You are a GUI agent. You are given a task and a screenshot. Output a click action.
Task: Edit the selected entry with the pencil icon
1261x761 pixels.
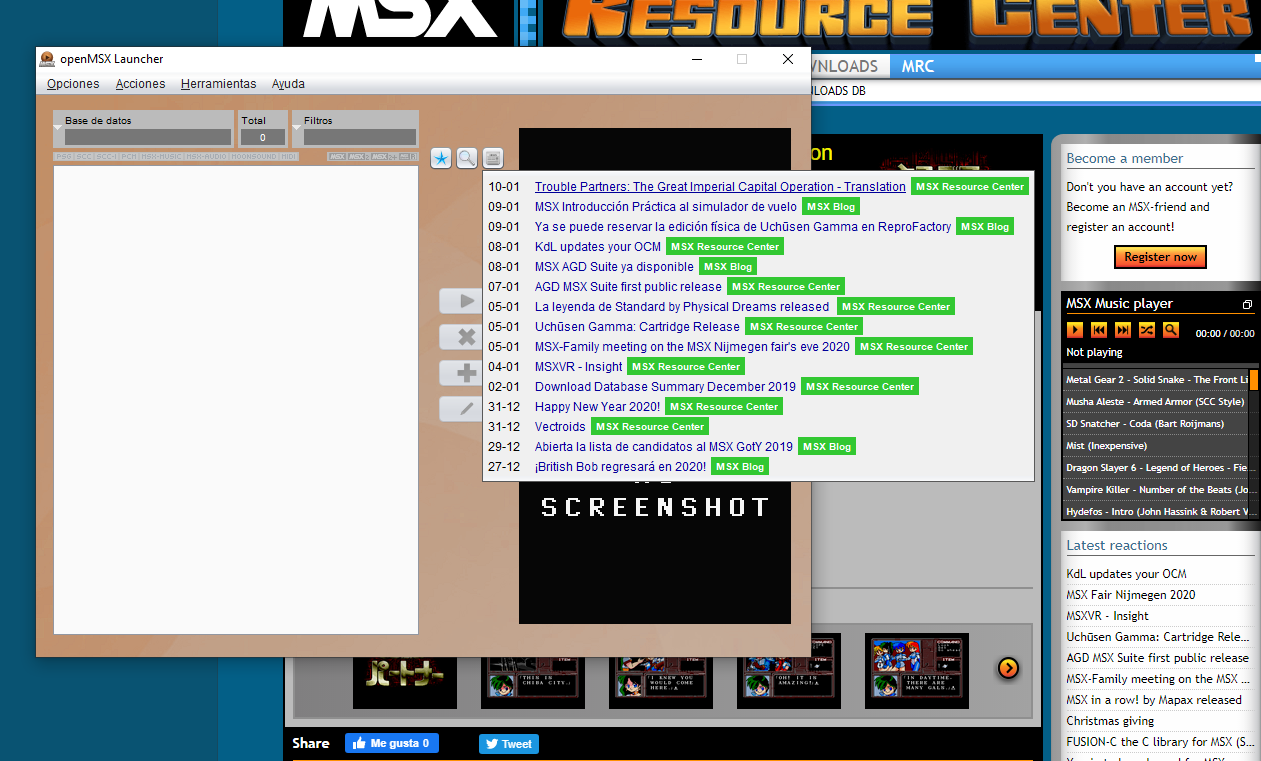click(x=463, y=408)
